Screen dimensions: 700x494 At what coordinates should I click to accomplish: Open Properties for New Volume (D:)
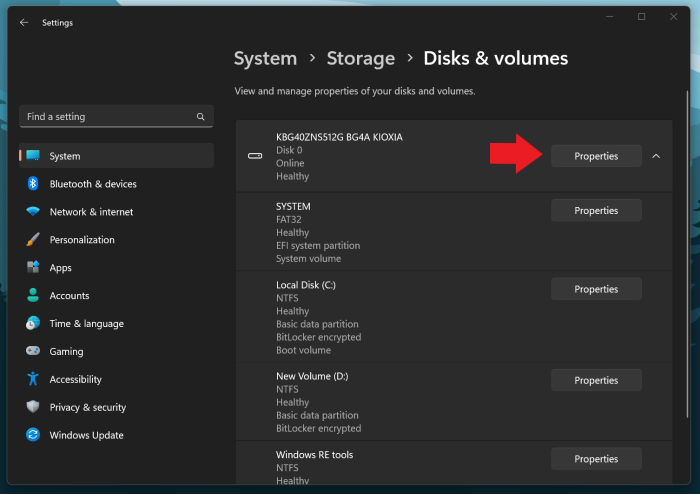click(596, 380)
